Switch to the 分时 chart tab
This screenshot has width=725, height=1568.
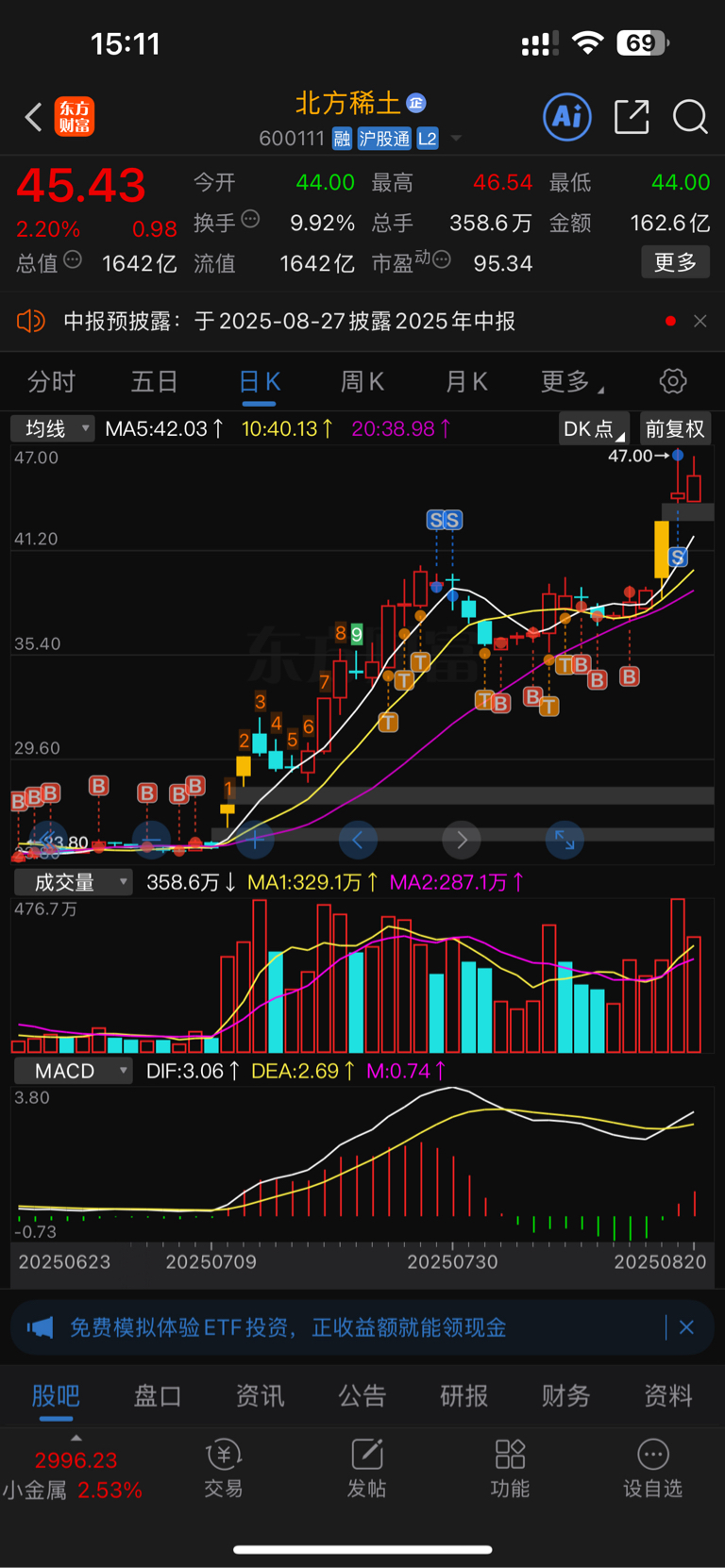tap(51, 381)
